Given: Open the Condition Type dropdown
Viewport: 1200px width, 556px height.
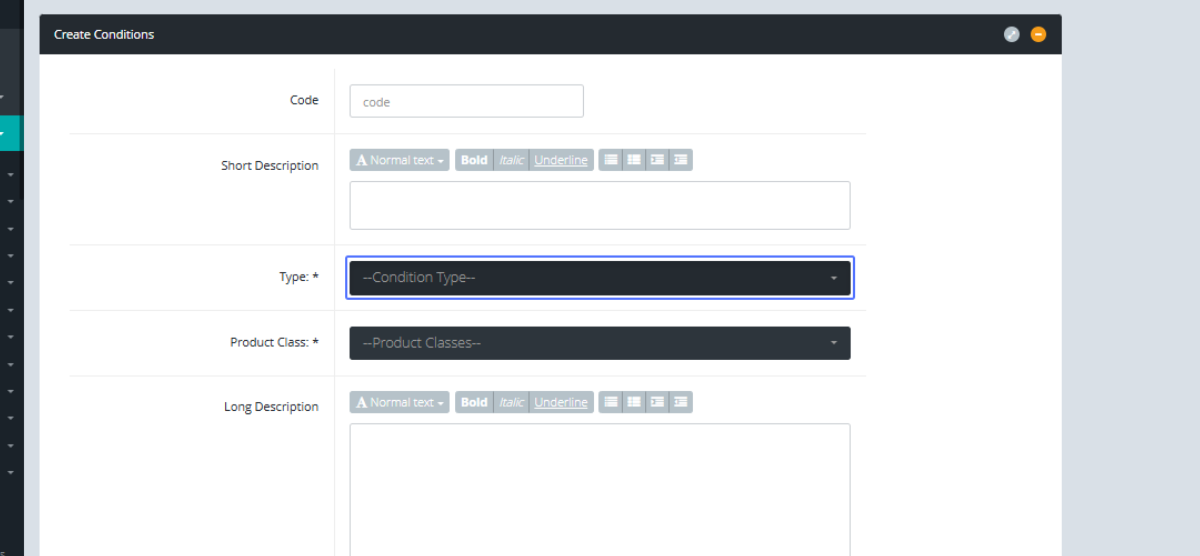Looking at the screenshot, I should pyautogui.click(x=600, y=278).
